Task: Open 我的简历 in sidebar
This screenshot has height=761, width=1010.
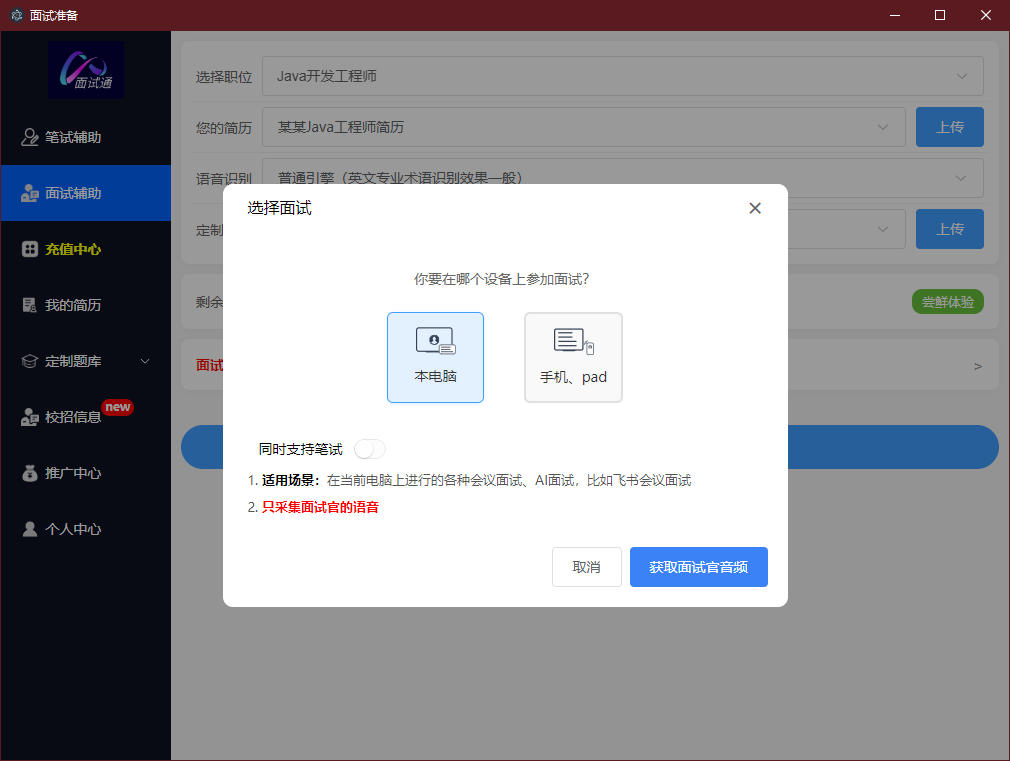Action: point(86,305)
